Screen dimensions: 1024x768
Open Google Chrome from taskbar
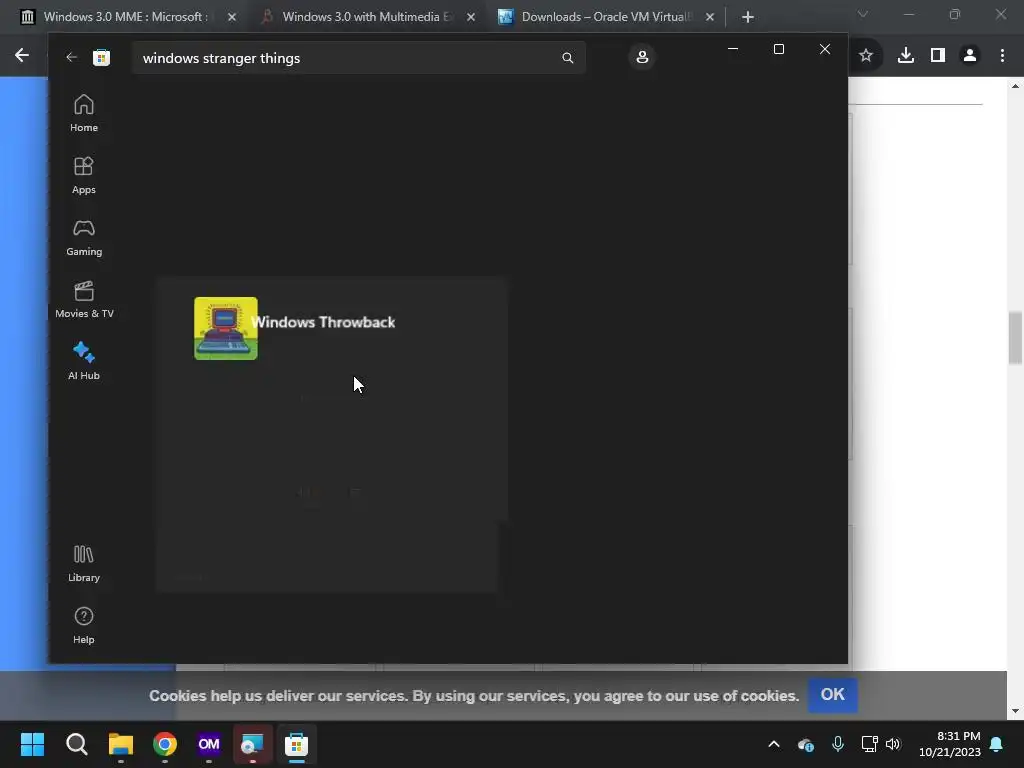click(x=165, y=744)
